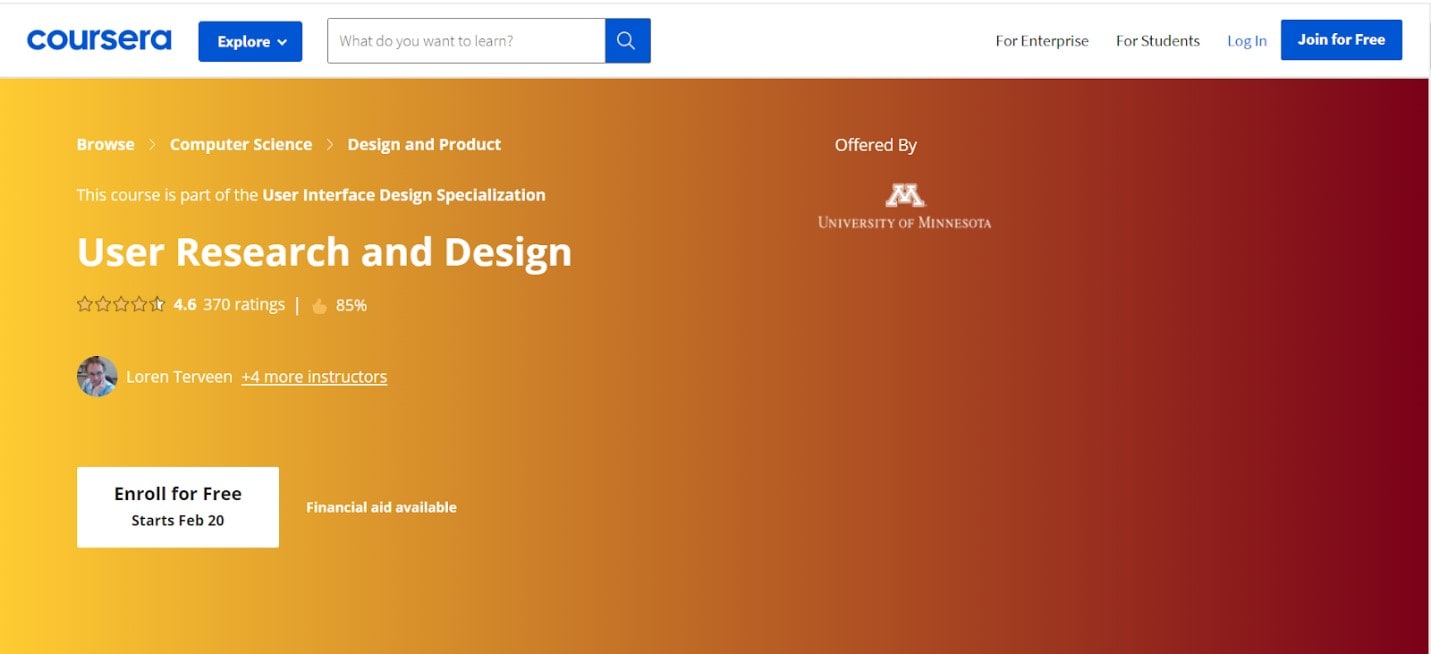Click Loren Terveen's profile photo
The width and height of the screenshot is (1431, 654).
97,377
